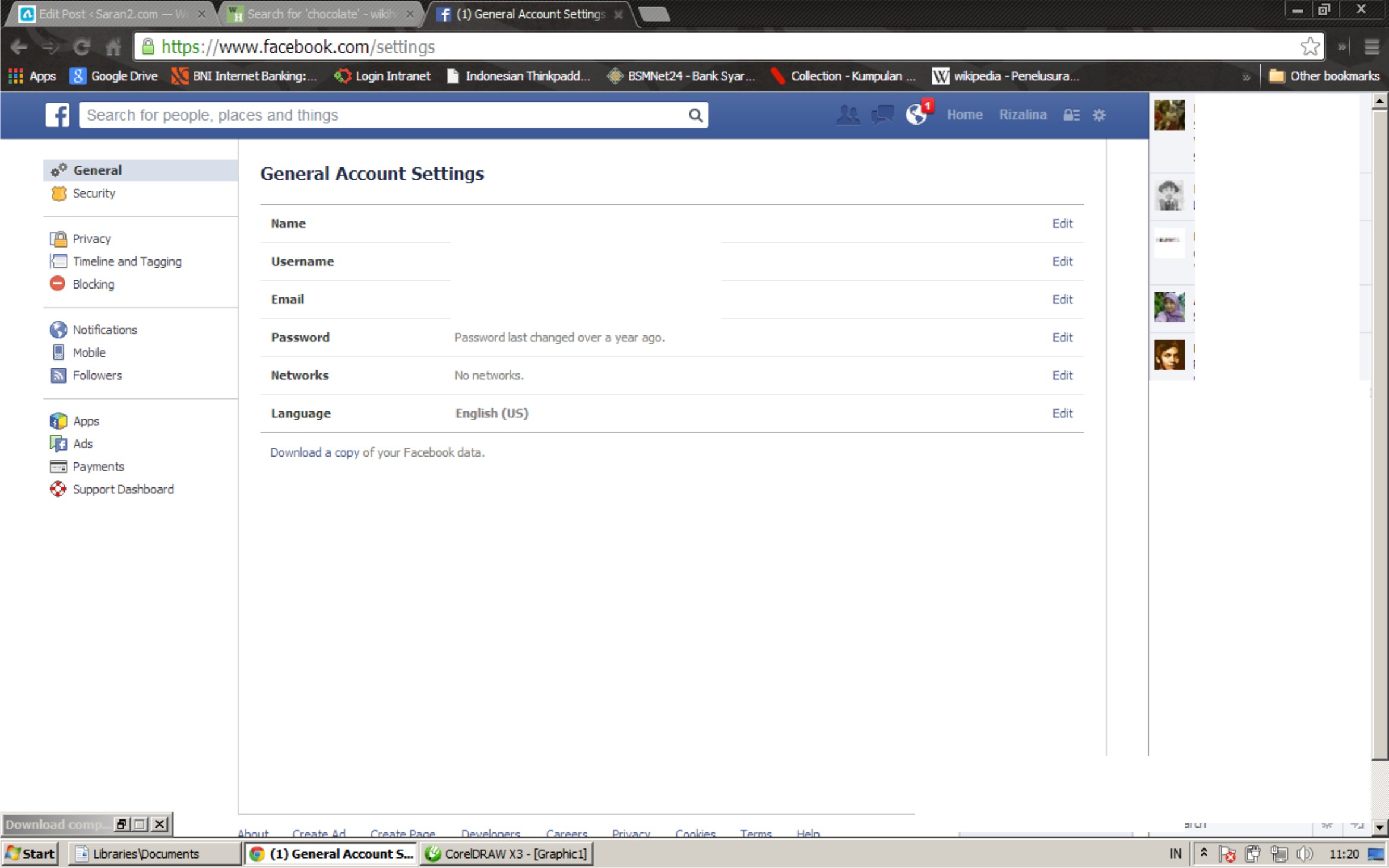Select Security in the settings sidebar
1389x868 pixels.
[94, 193]
